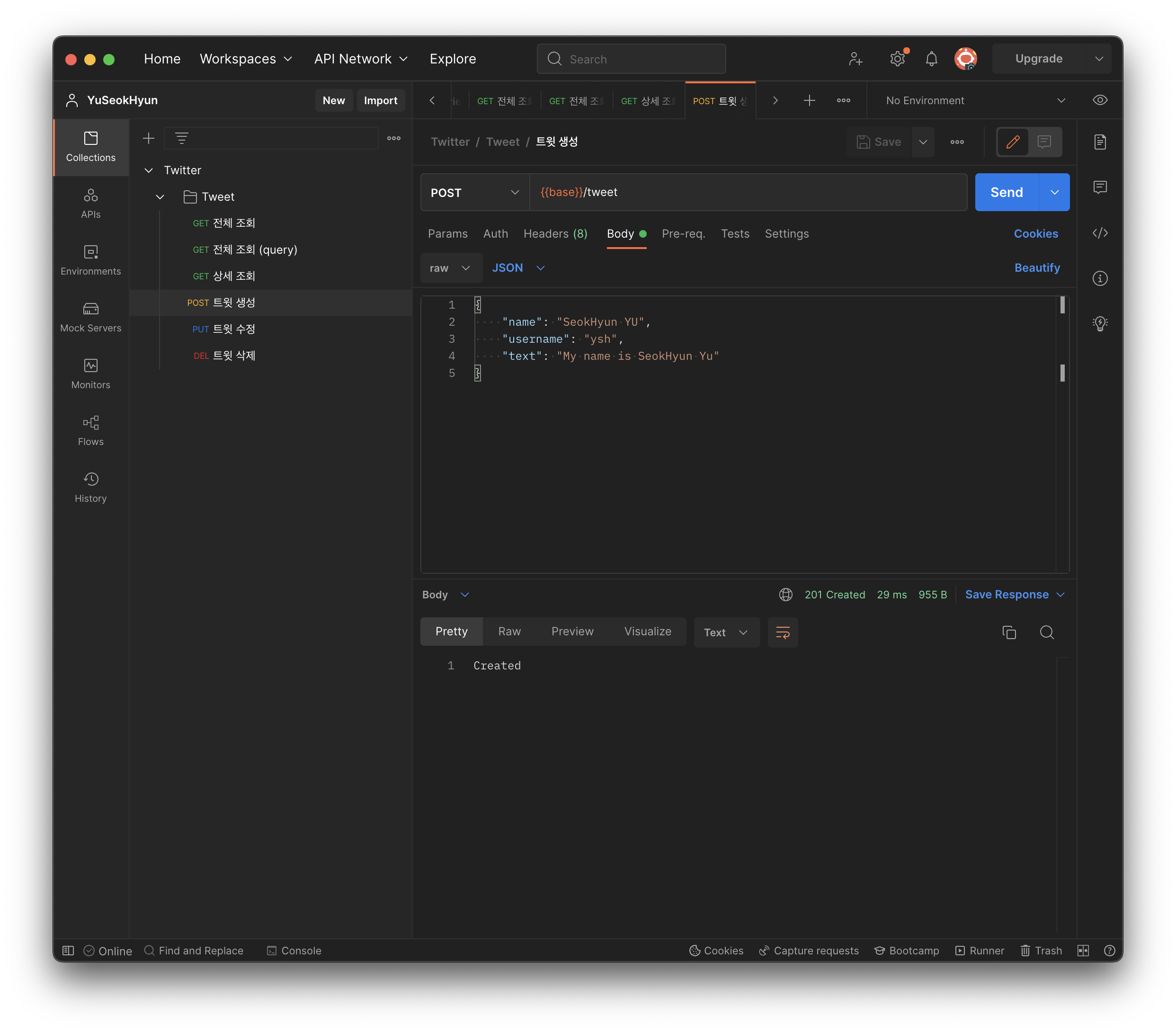Open the related requests lightbulb icon

tap(1099, 323)
